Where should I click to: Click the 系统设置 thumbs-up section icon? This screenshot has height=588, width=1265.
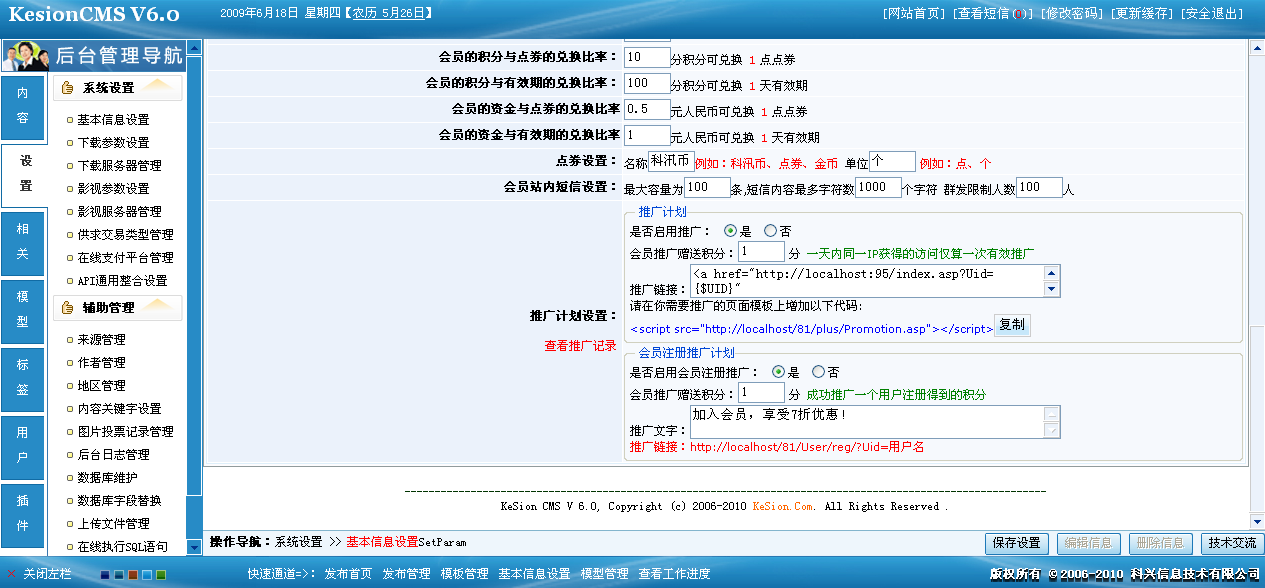[x=68, y=88]
